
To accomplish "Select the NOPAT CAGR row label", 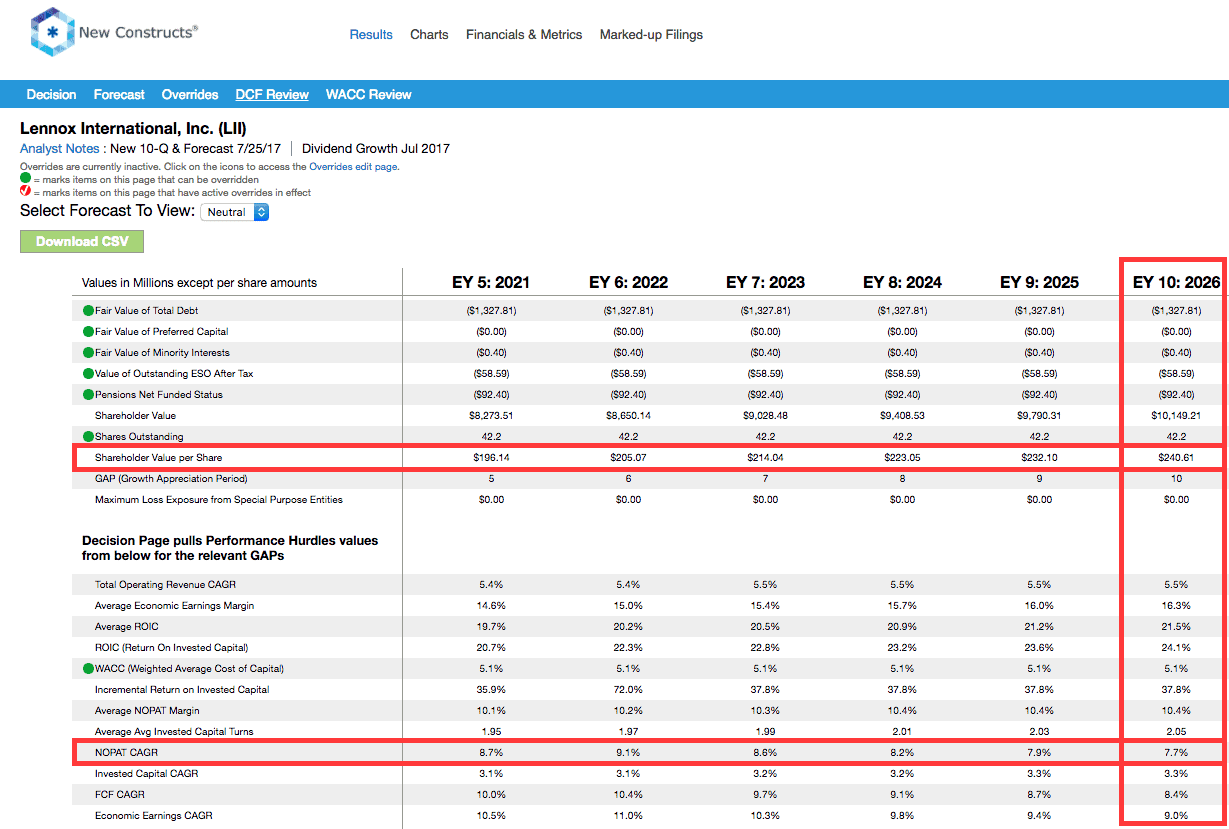I will 126,753.
